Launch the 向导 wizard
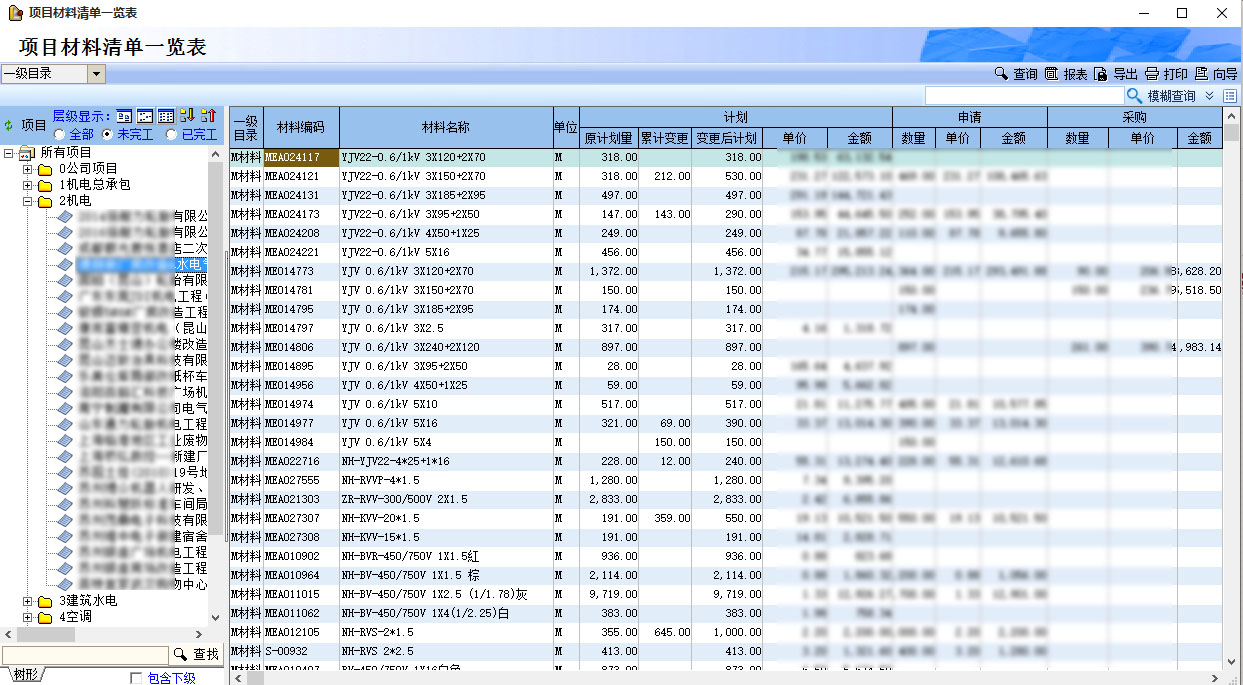 click(x=1215, y=74)
